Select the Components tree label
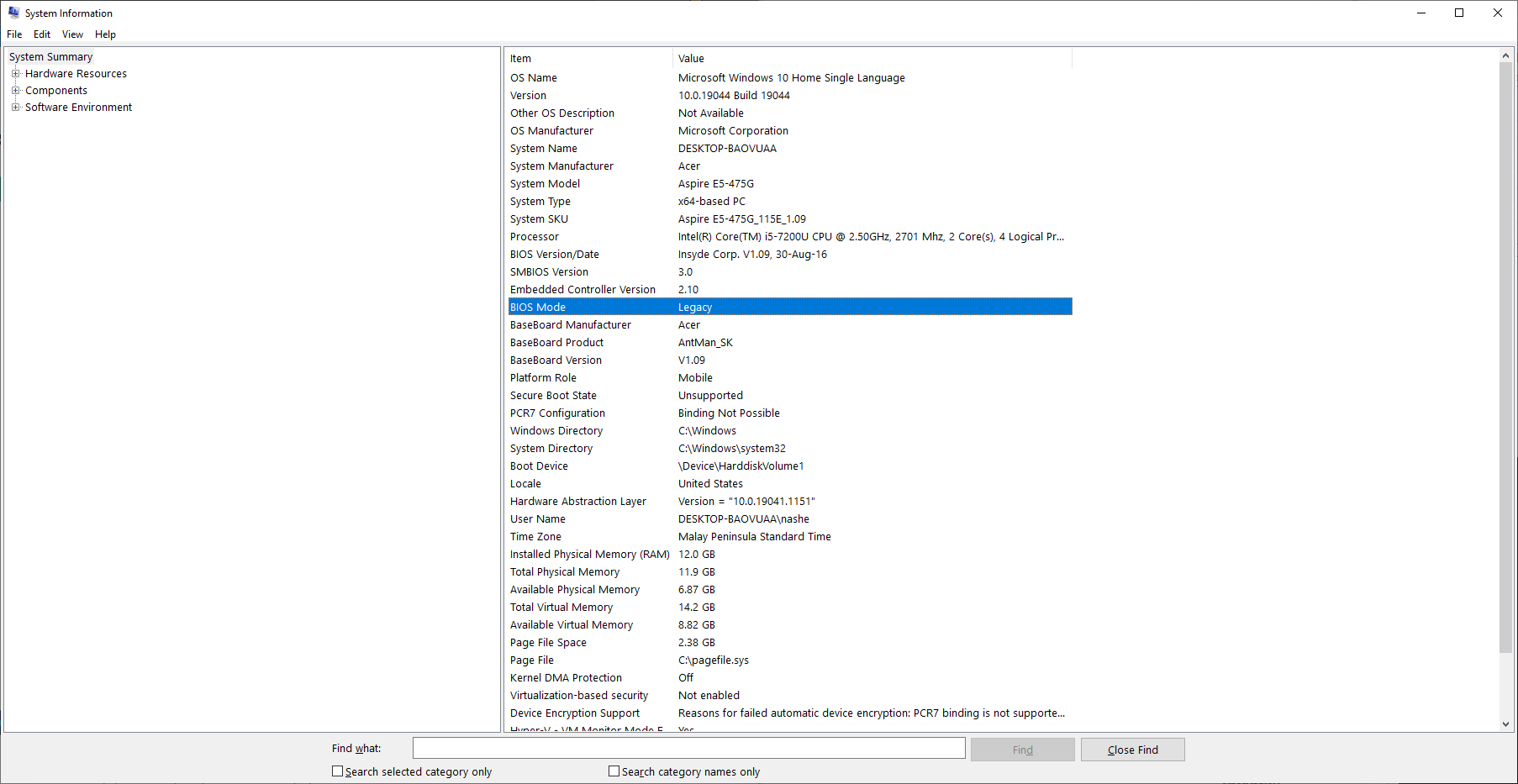Viewport: 1518px width, 784px height. coord(56,91)
